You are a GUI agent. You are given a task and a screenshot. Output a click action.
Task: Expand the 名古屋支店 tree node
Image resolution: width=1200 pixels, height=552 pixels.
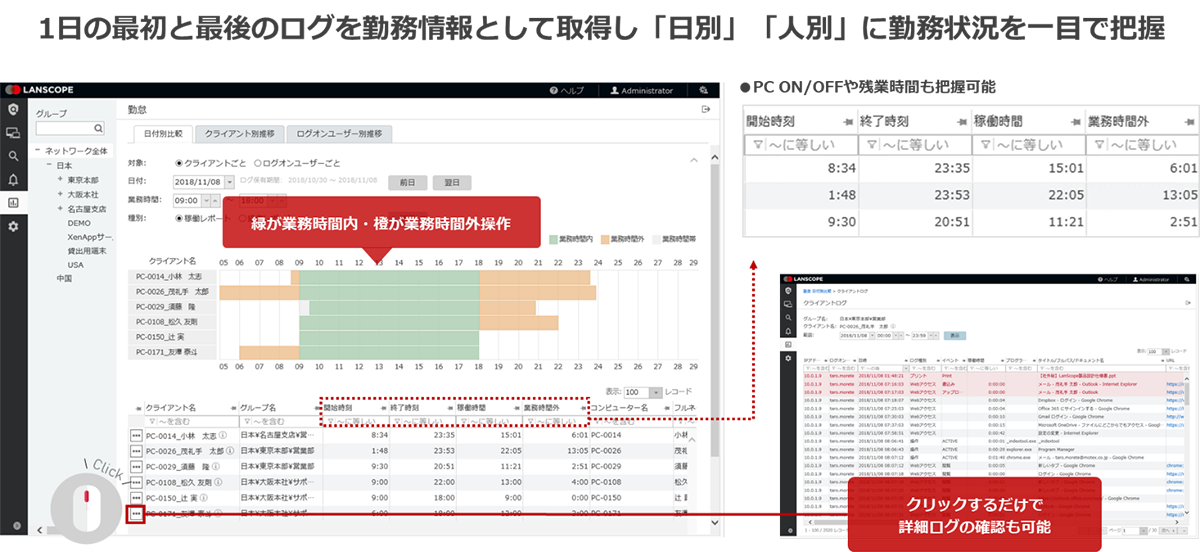coord(60,208)
